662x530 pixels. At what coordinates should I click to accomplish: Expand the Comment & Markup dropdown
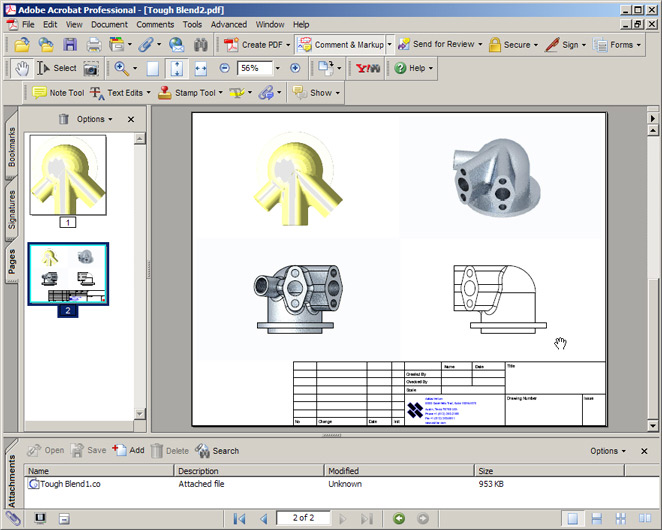coord(389,44)
